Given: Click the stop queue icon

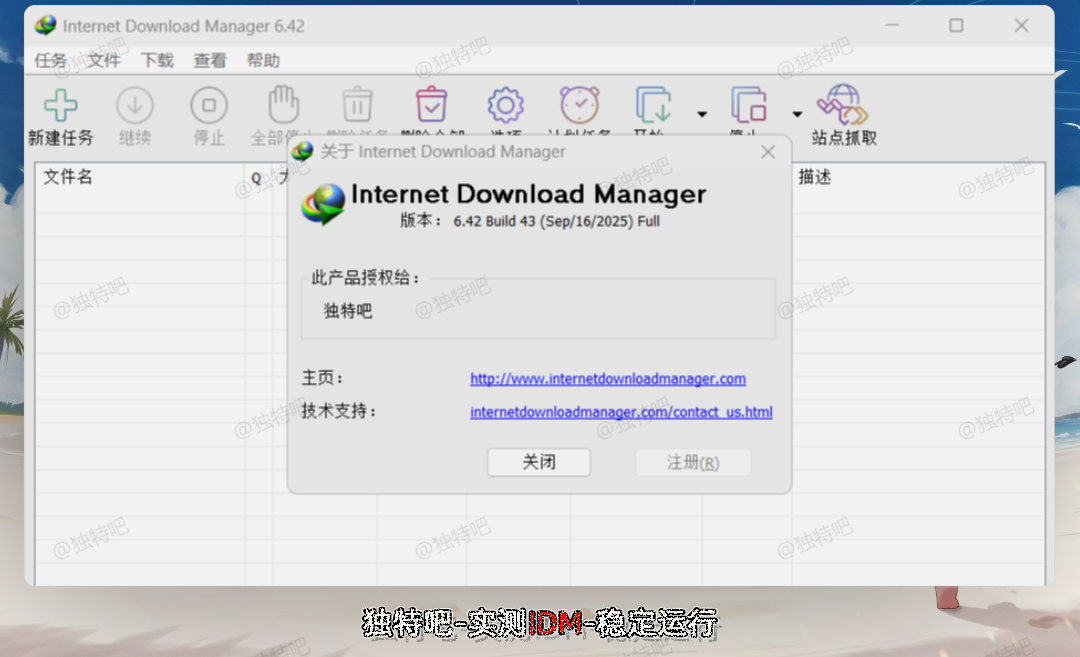Looking at the screenshot, I should tap(748, 105).
